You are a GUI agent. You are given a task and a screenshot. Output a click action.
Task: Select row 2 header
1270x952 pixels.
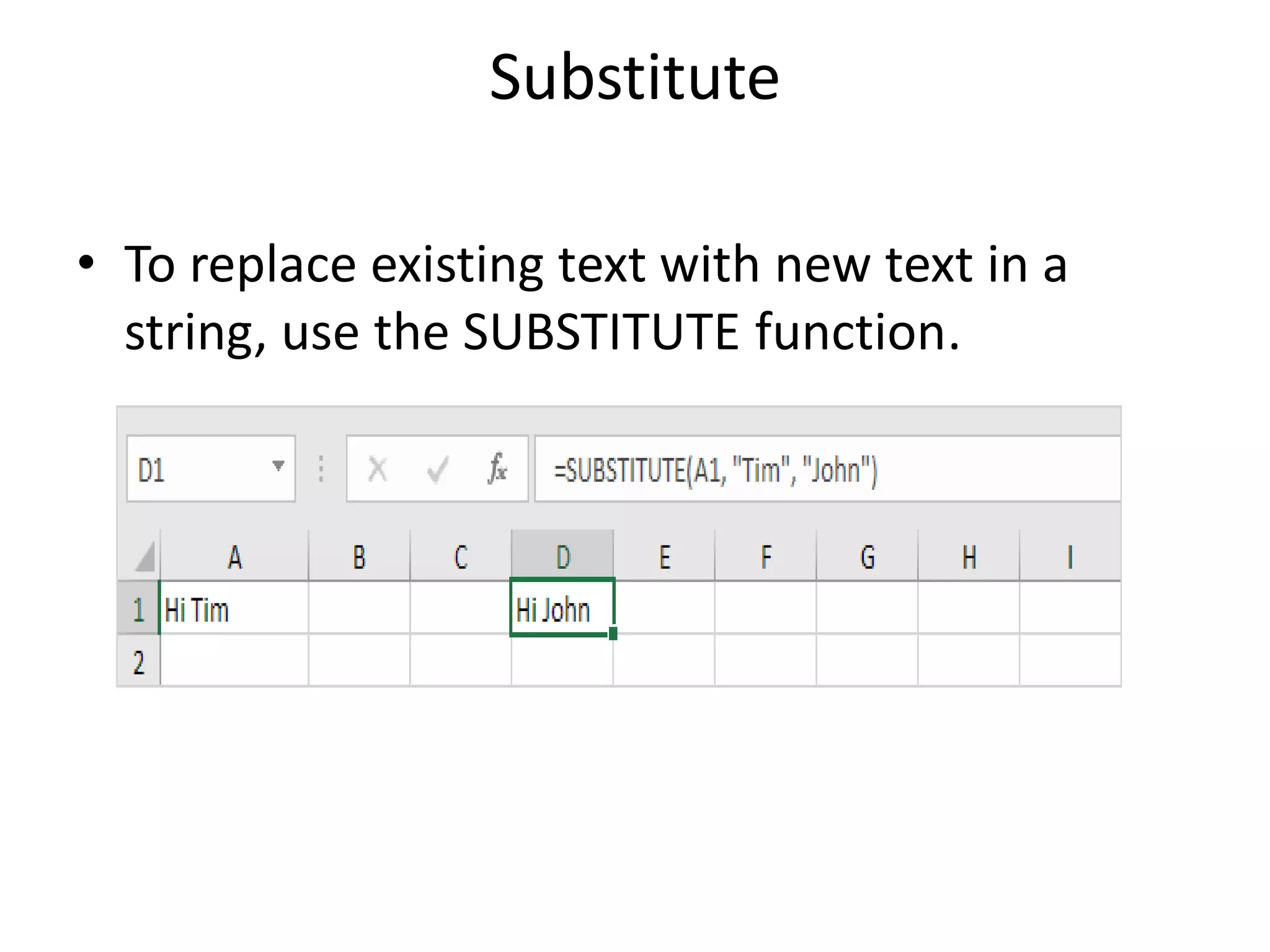[x=138, y=661]
